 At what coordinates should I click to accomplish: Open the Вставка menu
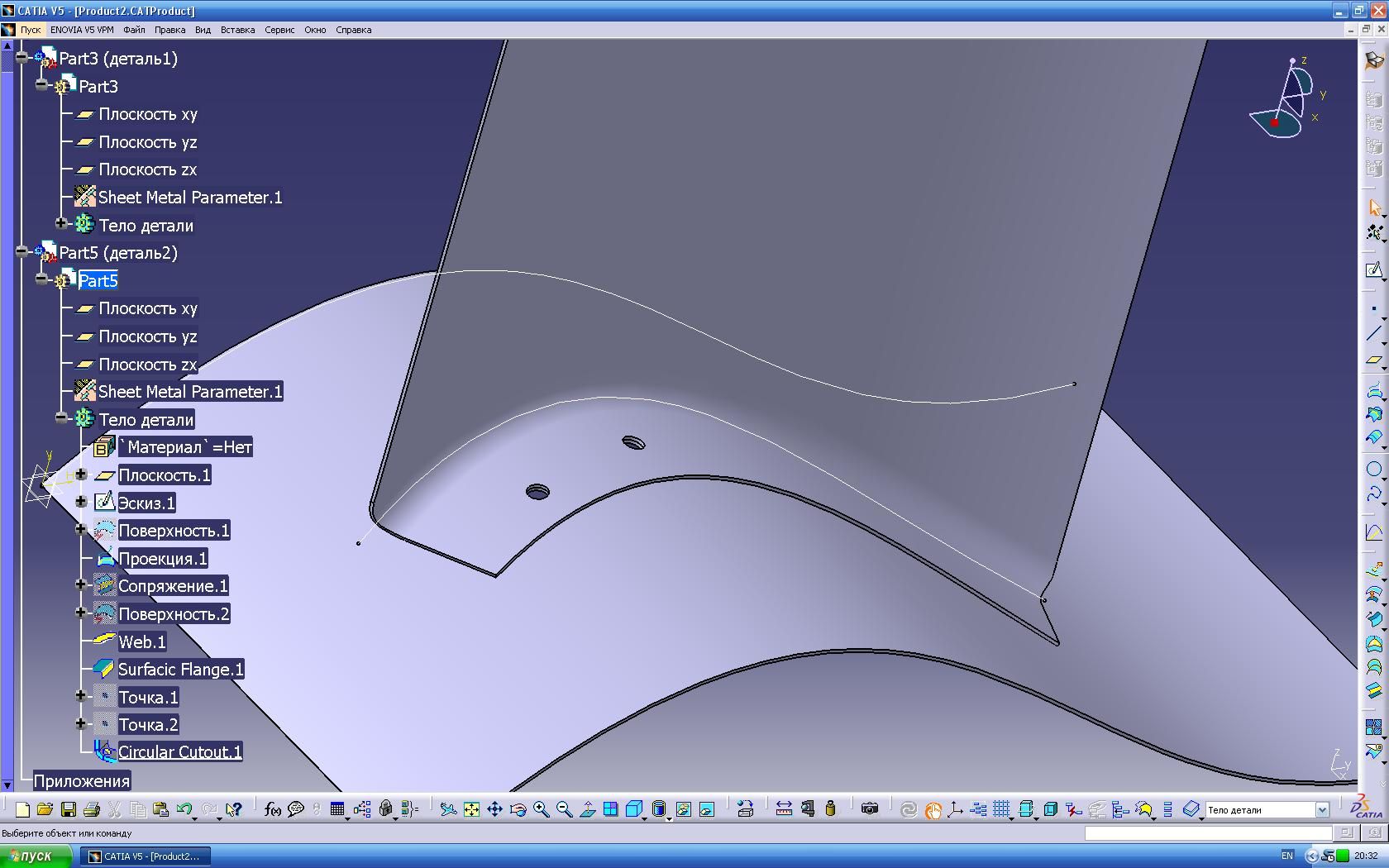(237, 30)
